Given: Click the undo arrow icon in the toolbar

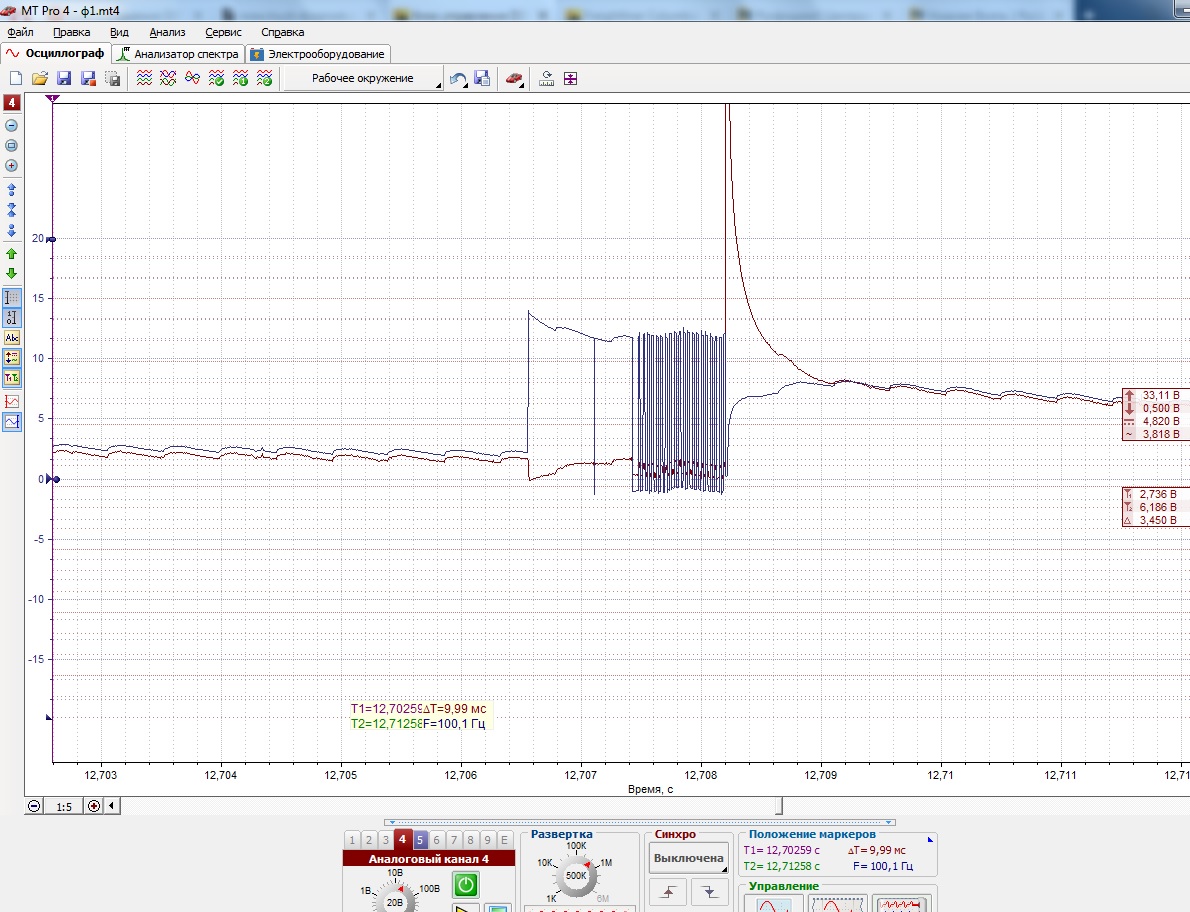Looking at the screenshot, I should click(x=458, y=78).
